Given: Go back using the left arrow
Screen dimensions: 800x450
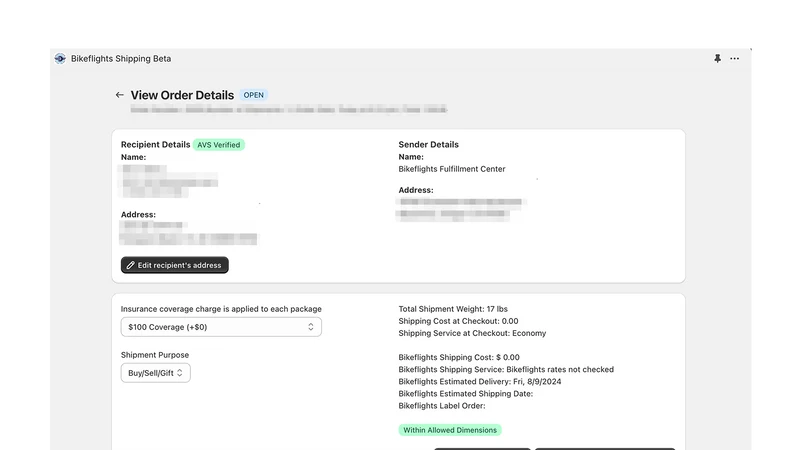Looking at the screenshot, I should point(119,95).
